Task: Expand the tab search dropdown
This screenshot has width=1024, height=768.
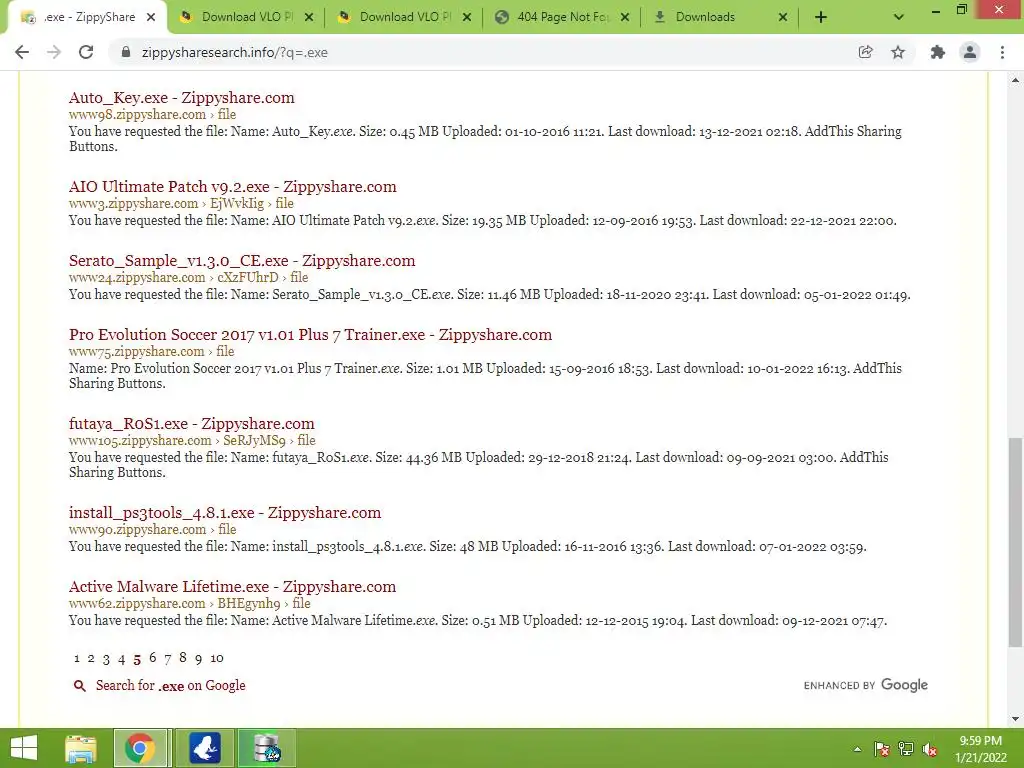Action: (899, 18)
